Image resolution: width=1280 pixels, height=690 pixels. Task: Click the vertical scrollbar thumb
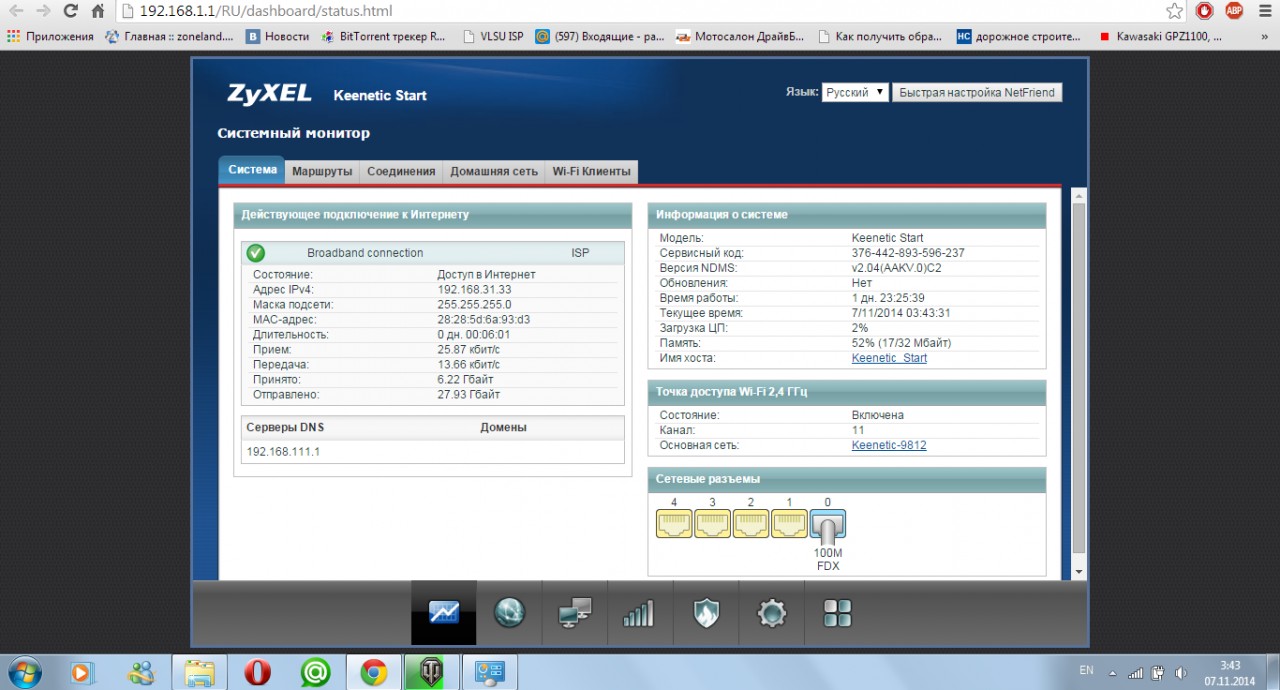coord(1078,378)
